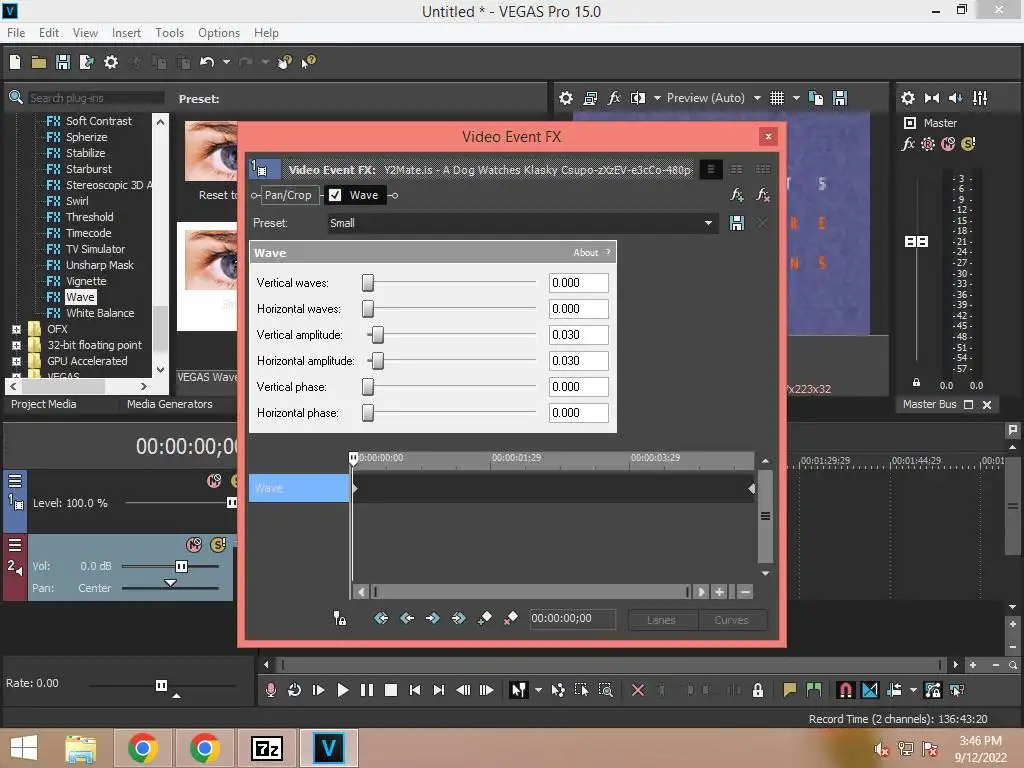Uncheck the Wave effect checkbox
This screenshot has width=1024, height=768.
(335, 195)
